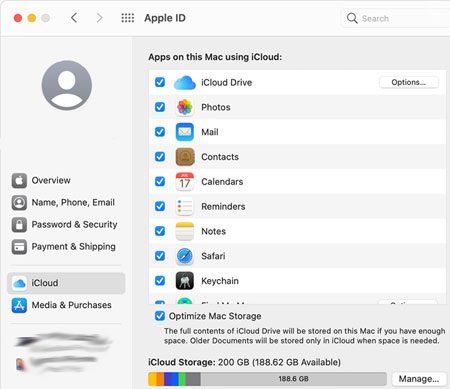
Task: Disable Optimize Mac Storage checkbox
Action: pos(160,316)
